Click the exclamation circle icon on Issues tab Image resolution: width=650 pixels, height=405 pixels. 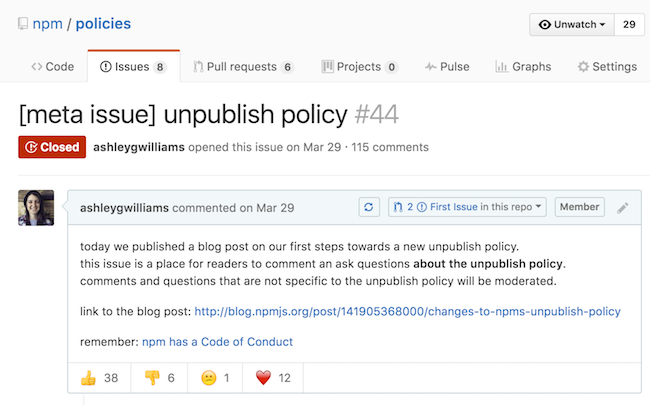(106, 66)
